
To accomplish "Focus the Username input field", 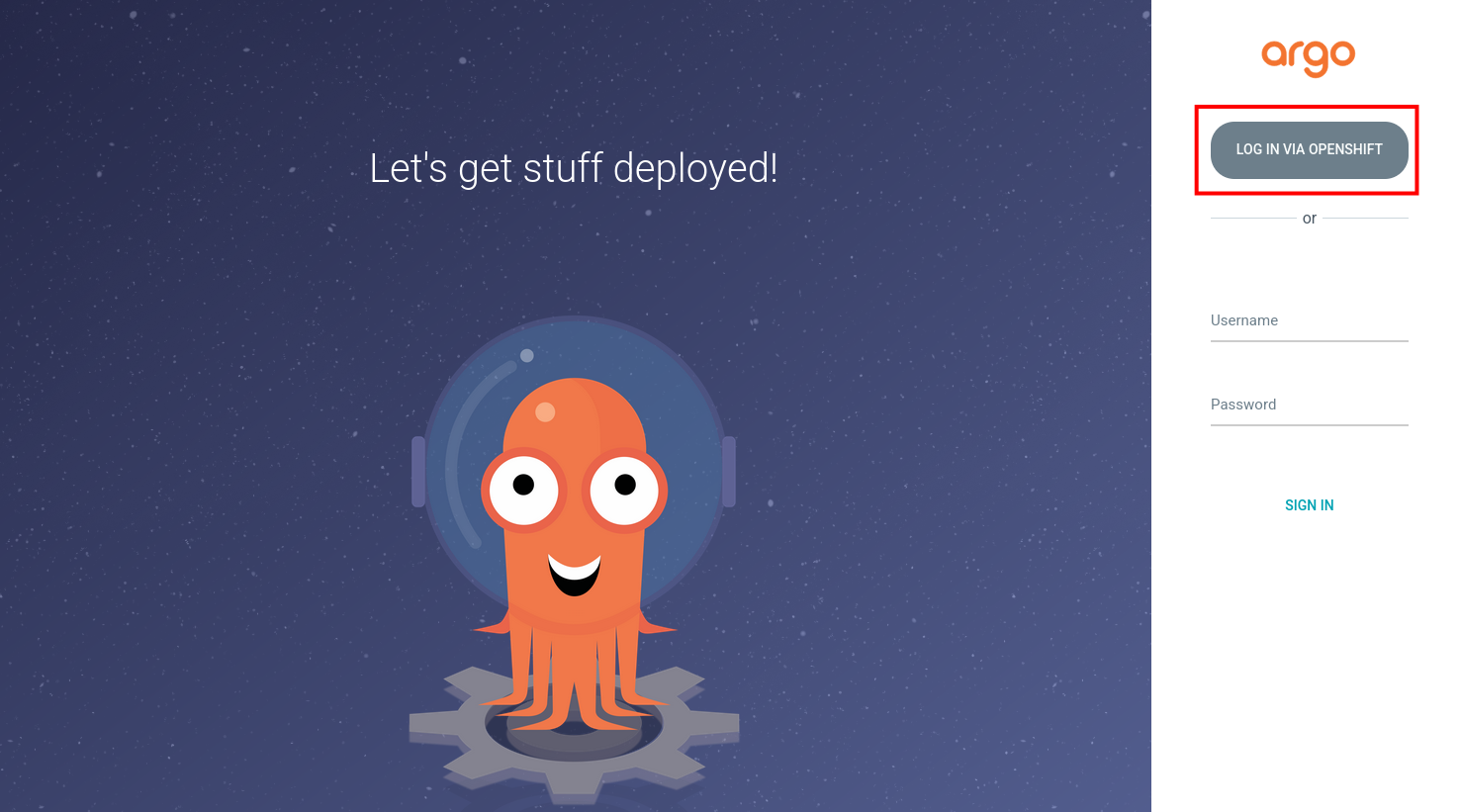I will pos(1309,321).
